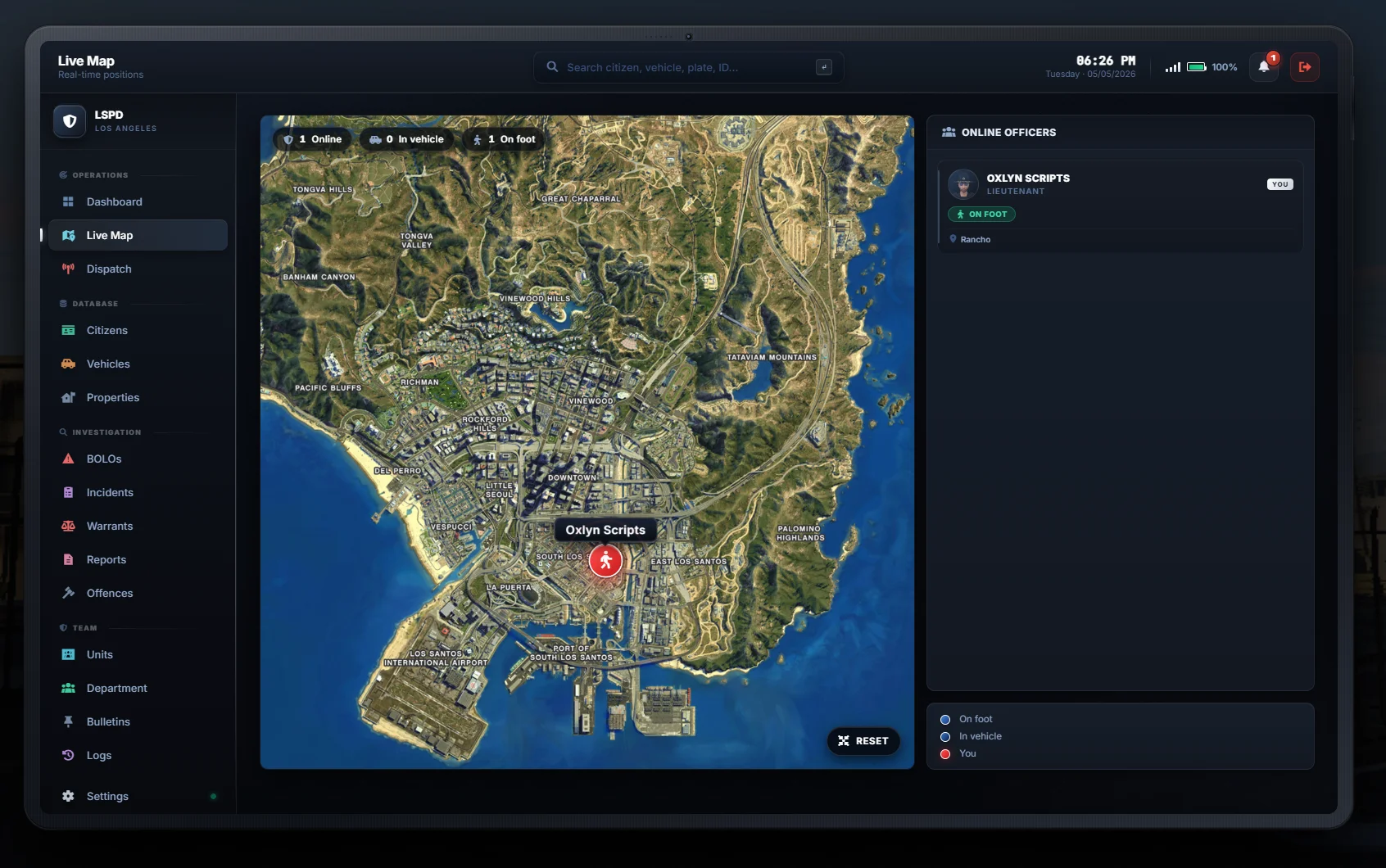Image resolution: width=1386 pixels, height=868 pixels.
Task: Click the Warrants scales icon
Action: [68, 526]
